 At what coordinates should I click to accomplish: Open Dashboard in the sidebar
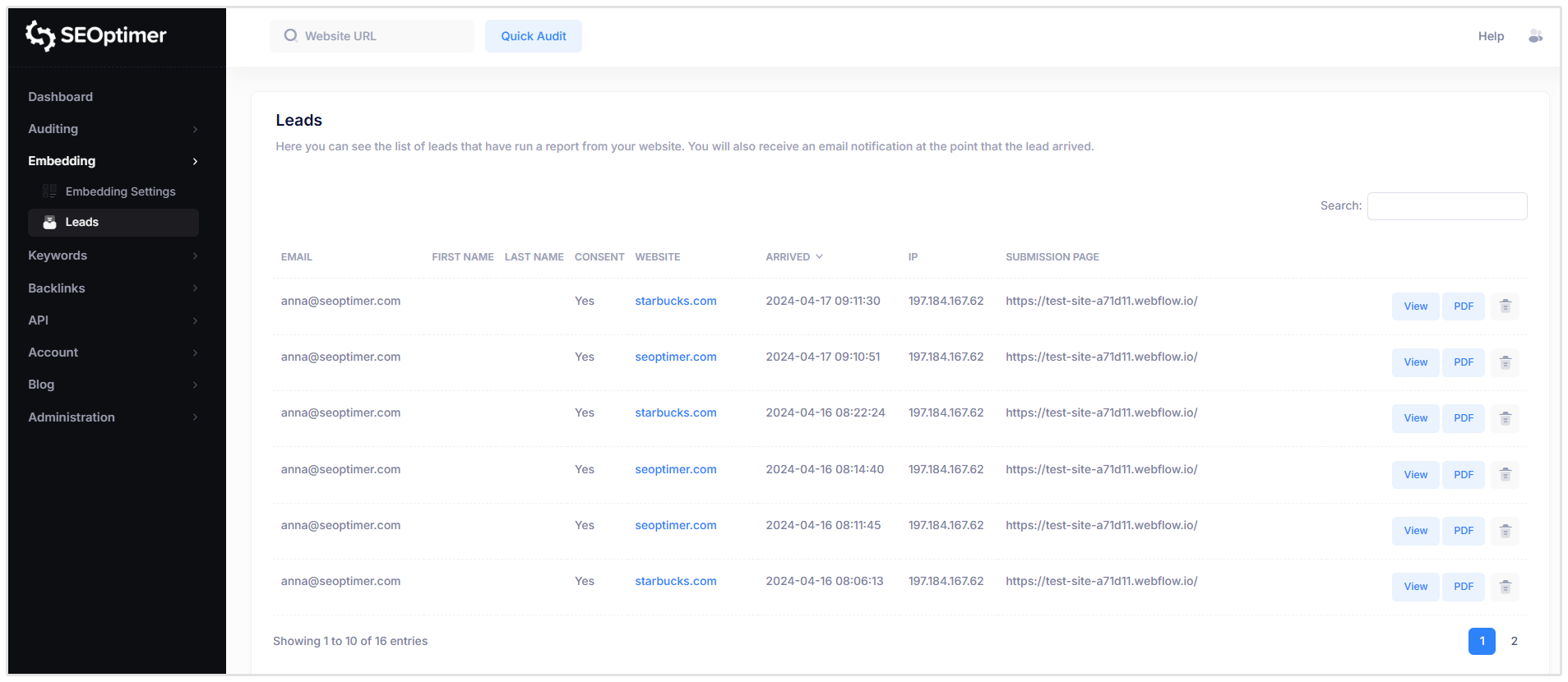coord(60,97)
